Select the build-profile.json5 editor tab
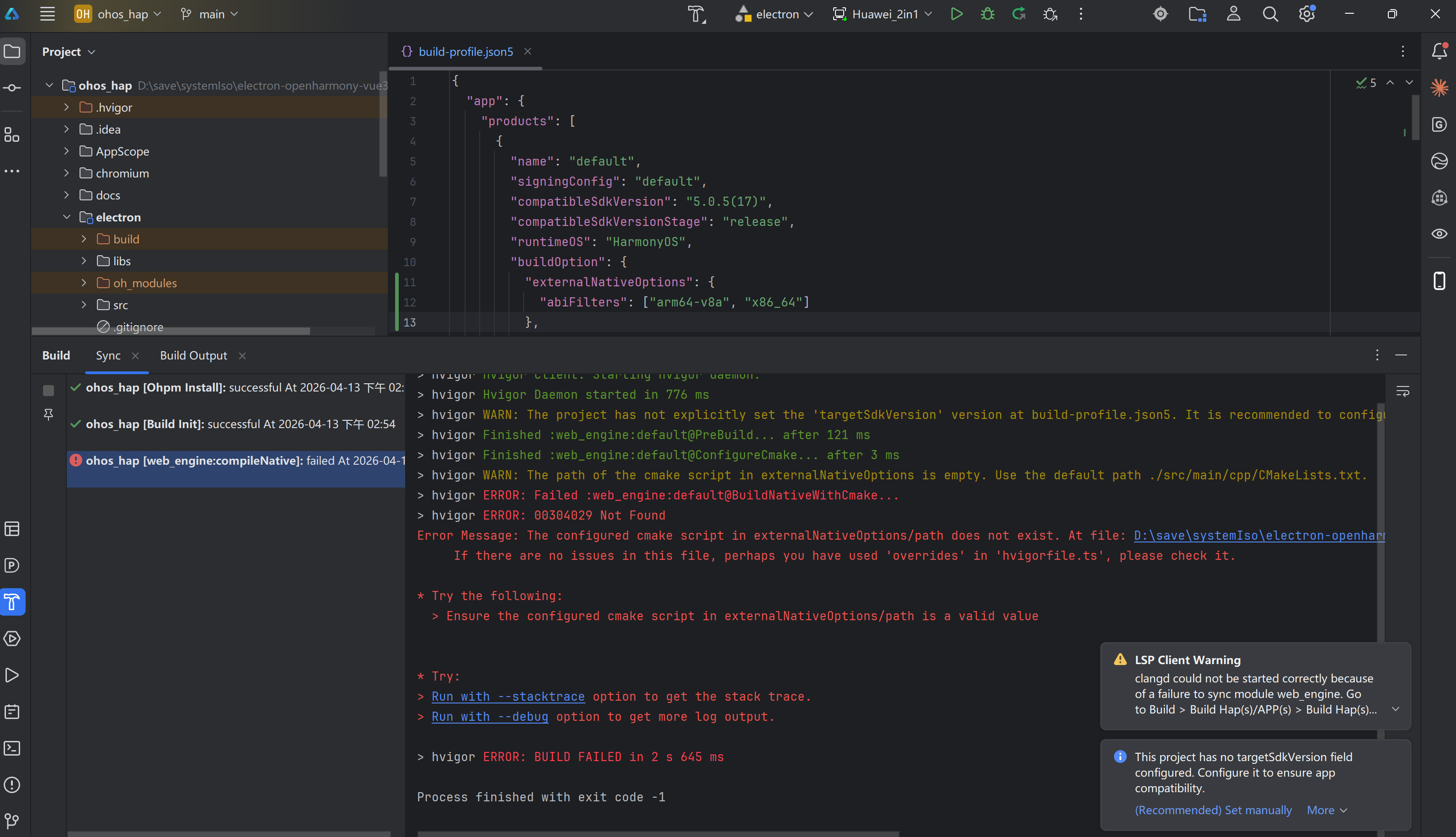Viewport: 1456px width, 837px height. coord(465,52)
